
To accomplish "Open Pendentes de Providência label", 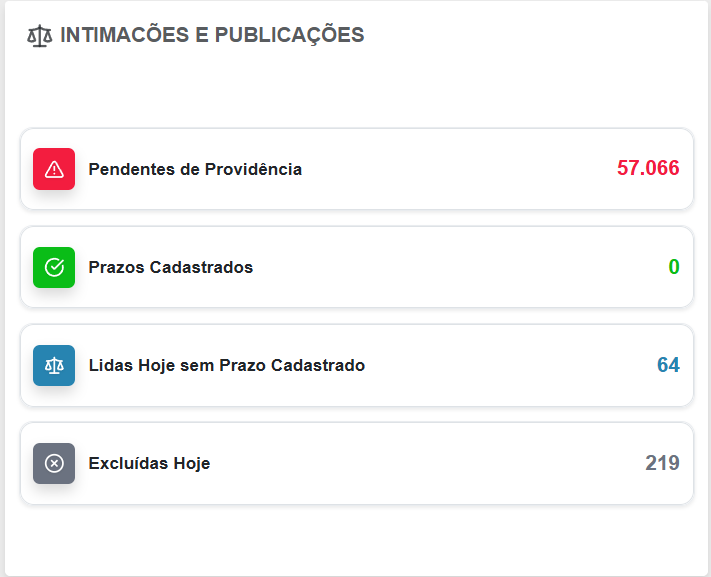I will click(195, 169).
